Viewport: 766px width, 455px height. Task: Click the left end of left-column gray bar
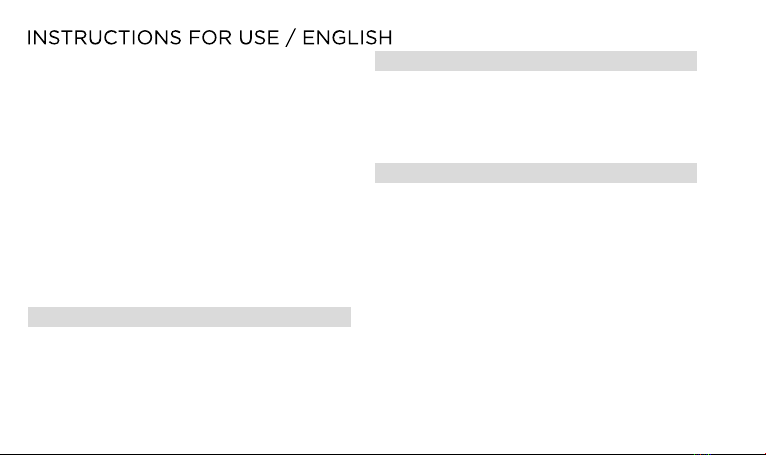[x=31, y=317]
